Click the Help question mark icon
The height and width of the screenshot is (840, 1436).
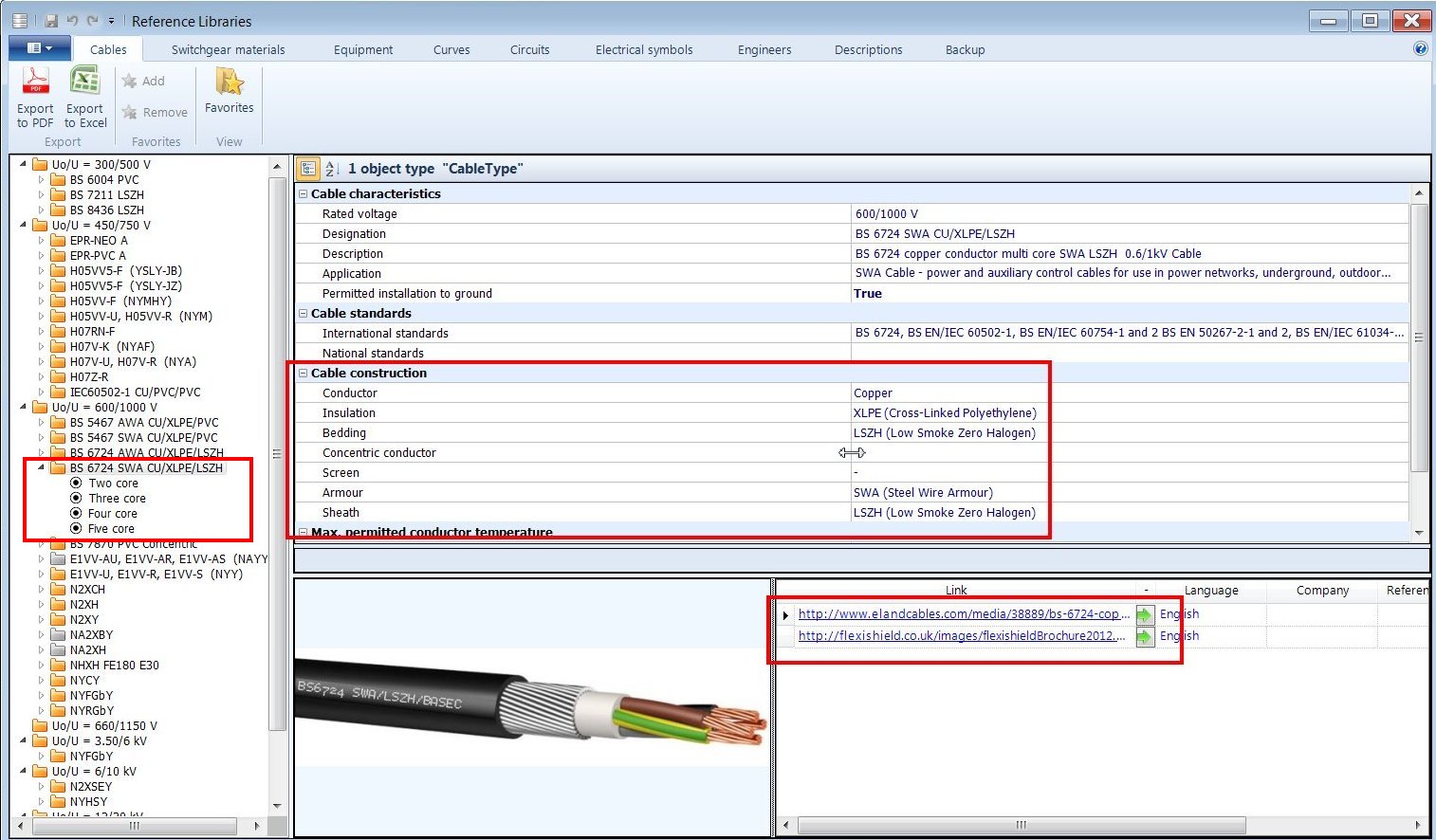tap(1420, 47)
